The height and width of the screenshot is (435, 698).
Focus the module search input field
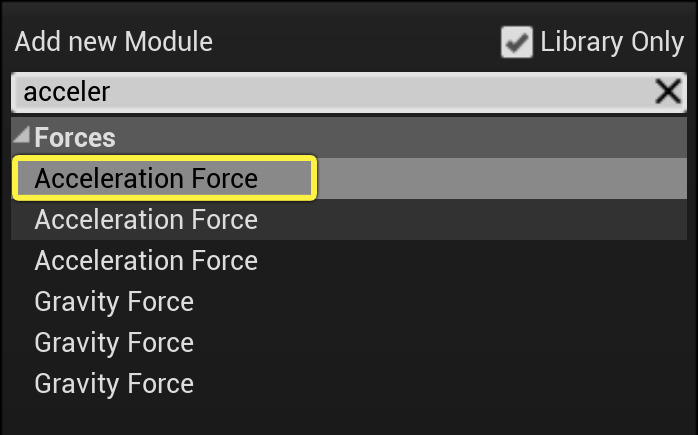click(x=330, y=93)
